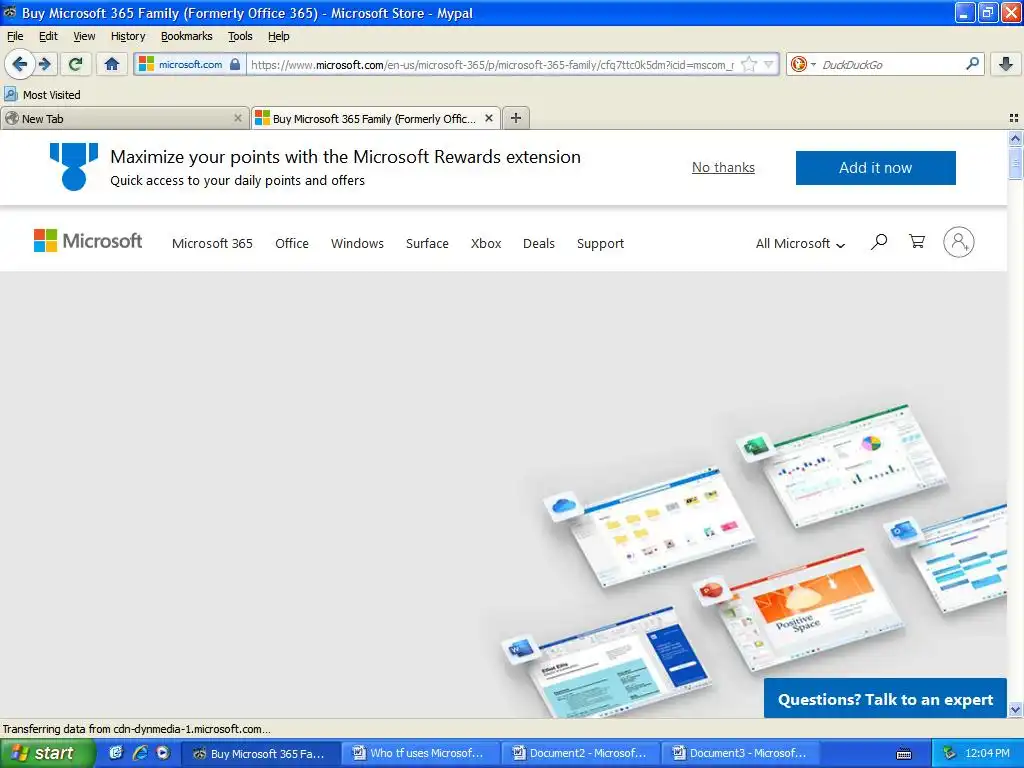
Task: Open the Help menu
Action: (278, 36)
